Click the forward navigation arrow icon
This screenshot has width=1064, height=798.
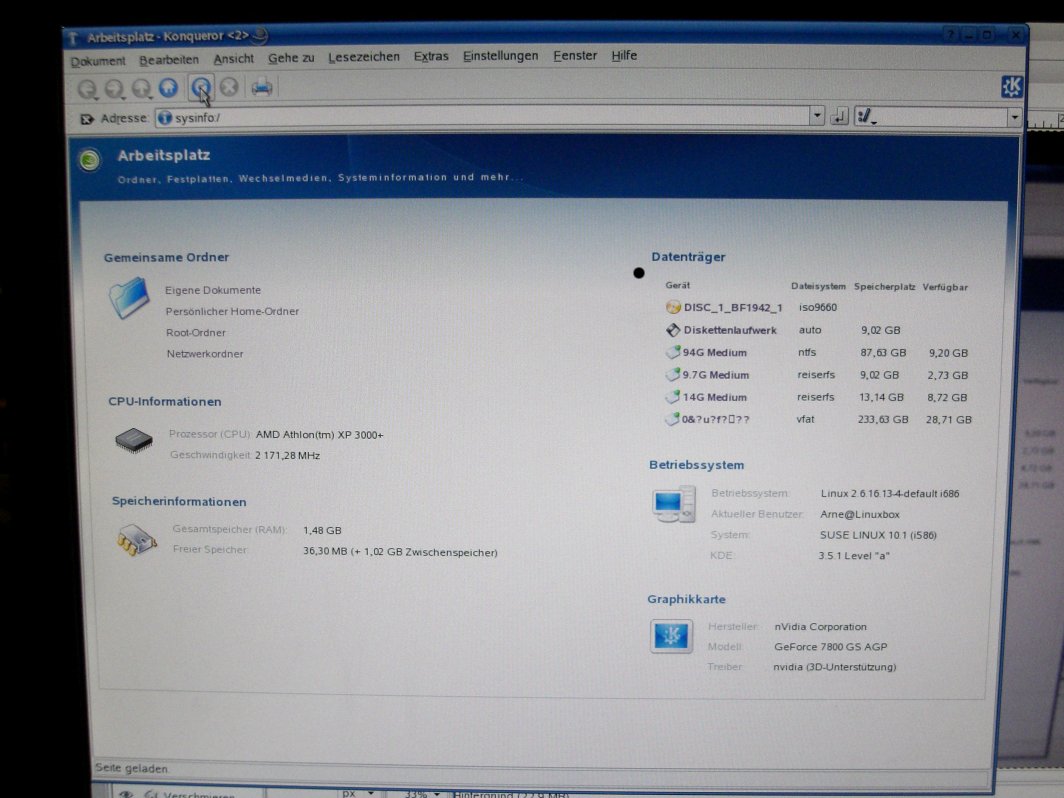coord(114,88)
